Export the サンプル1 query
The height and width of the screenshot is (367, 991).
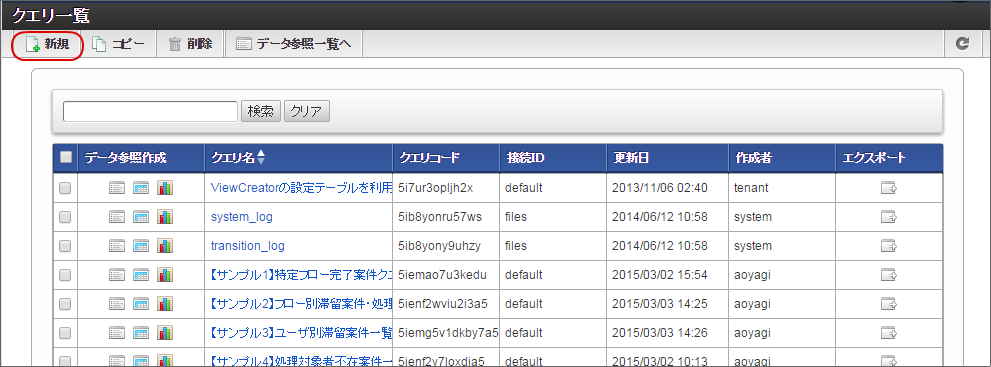[889, 275]
